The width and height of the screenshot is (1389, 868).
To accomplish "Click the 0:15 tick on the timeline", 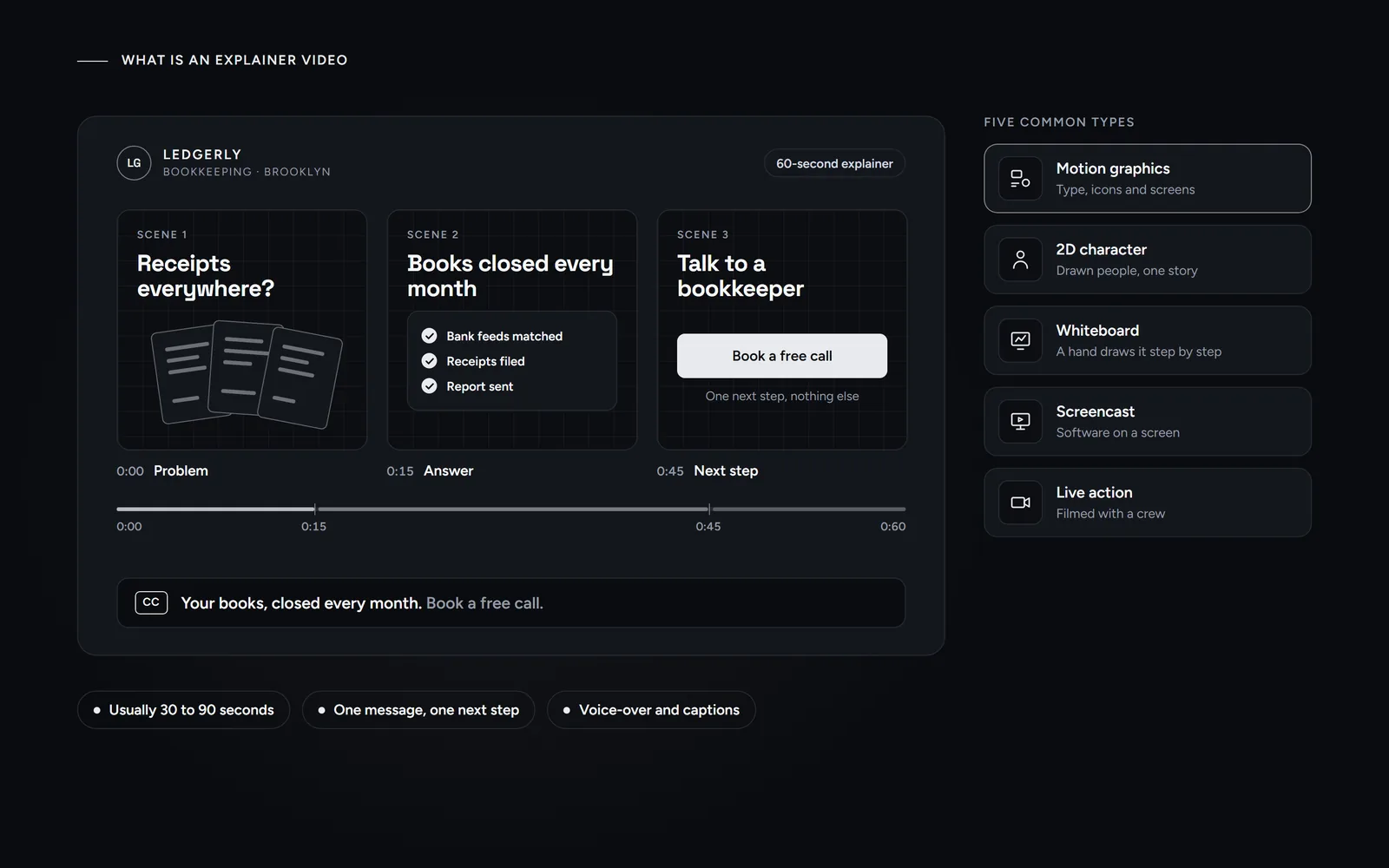I will coord(314,509).
